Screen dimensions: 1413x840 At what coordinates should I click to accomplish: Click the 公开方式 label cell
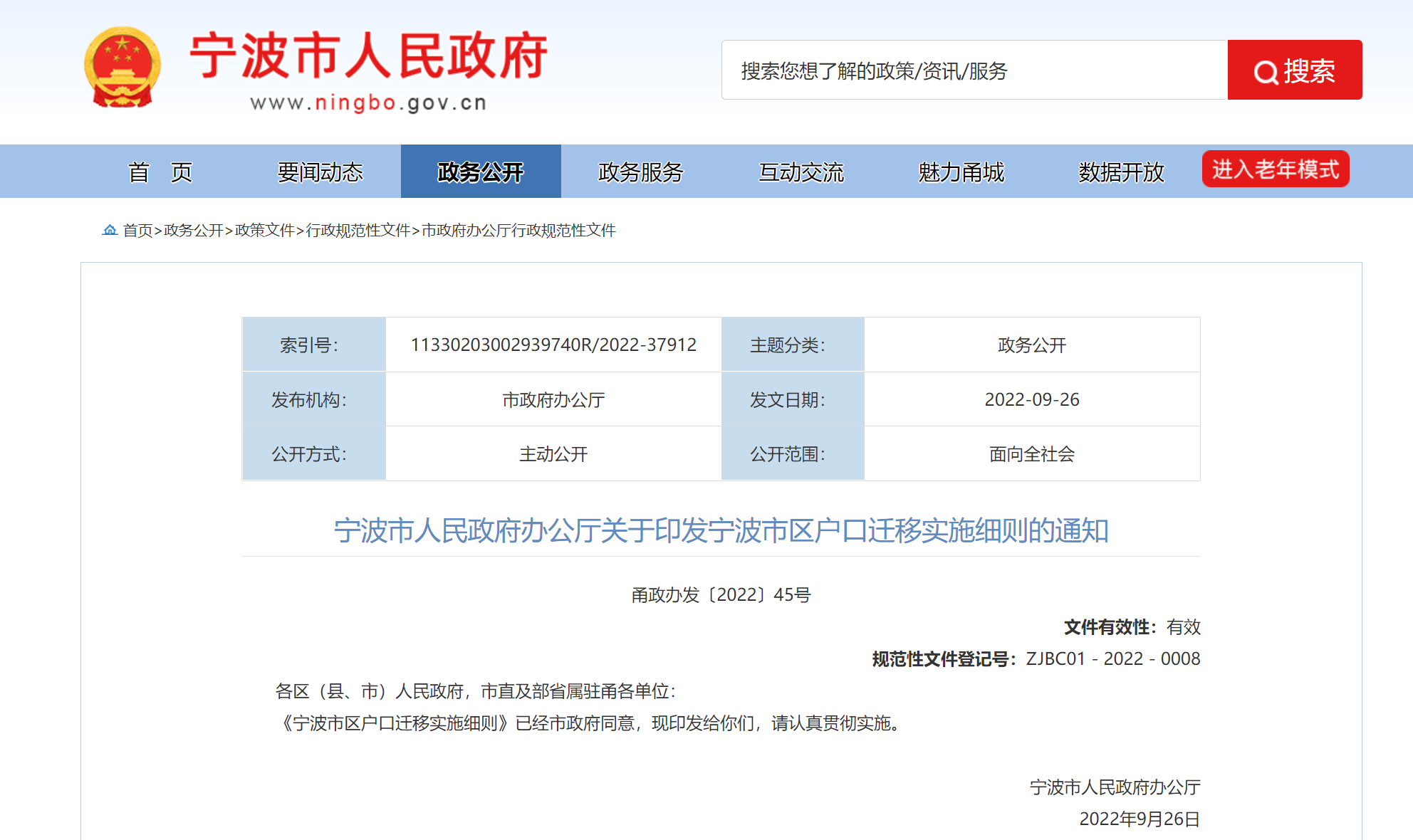[x=314, y=453]
